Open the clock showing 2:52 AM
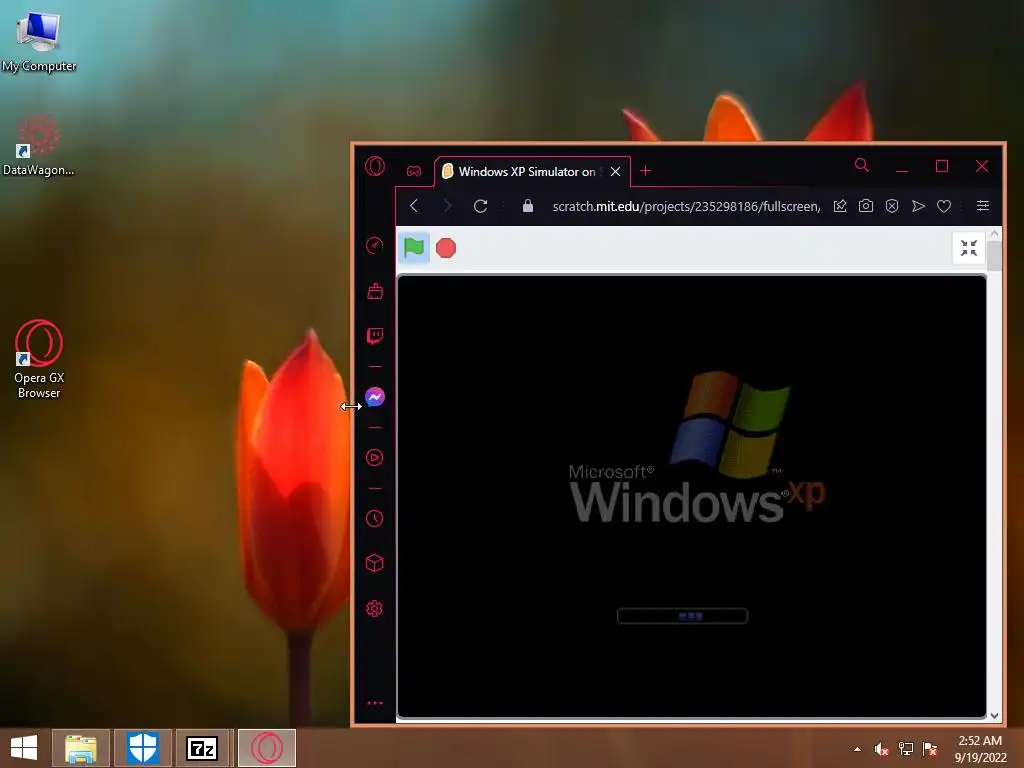Screen dimensions: 1024x768 point(980,748)
